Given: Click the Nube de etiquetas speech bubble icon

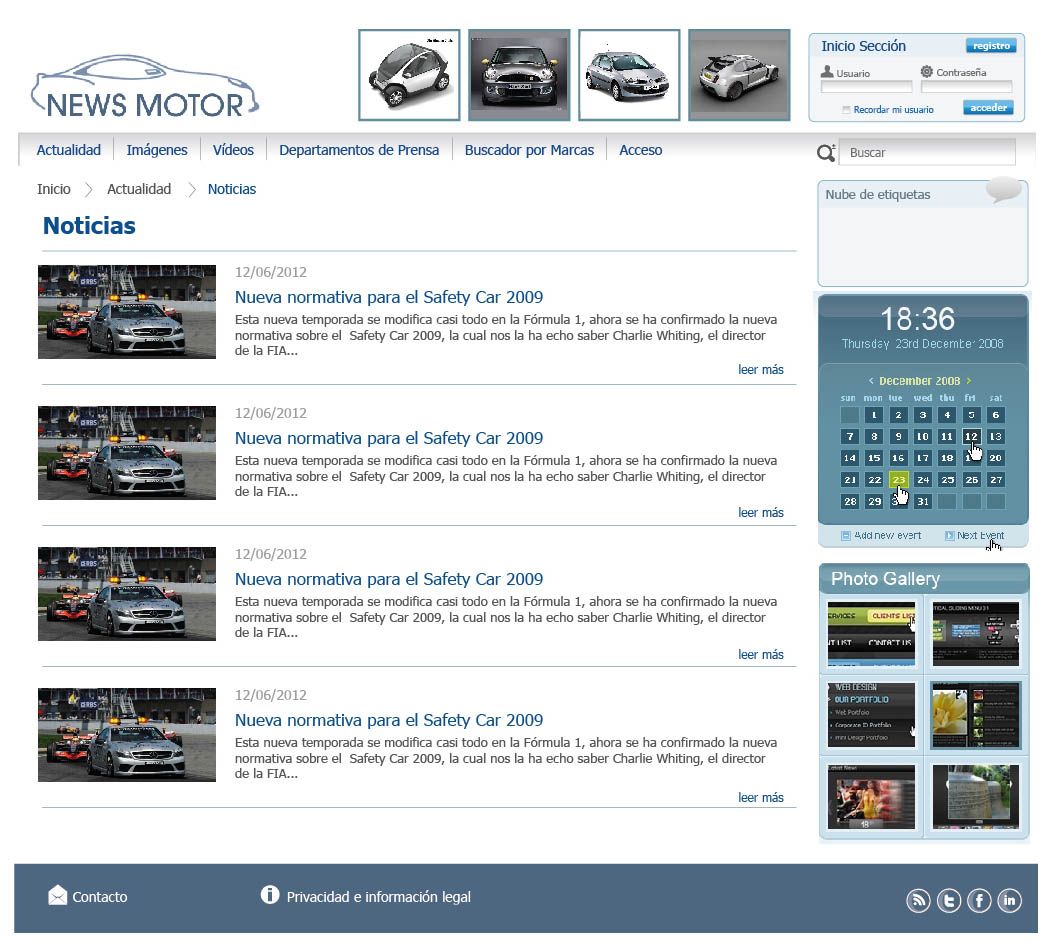Looking at the screenshot, I should (x=1004, y=190).
